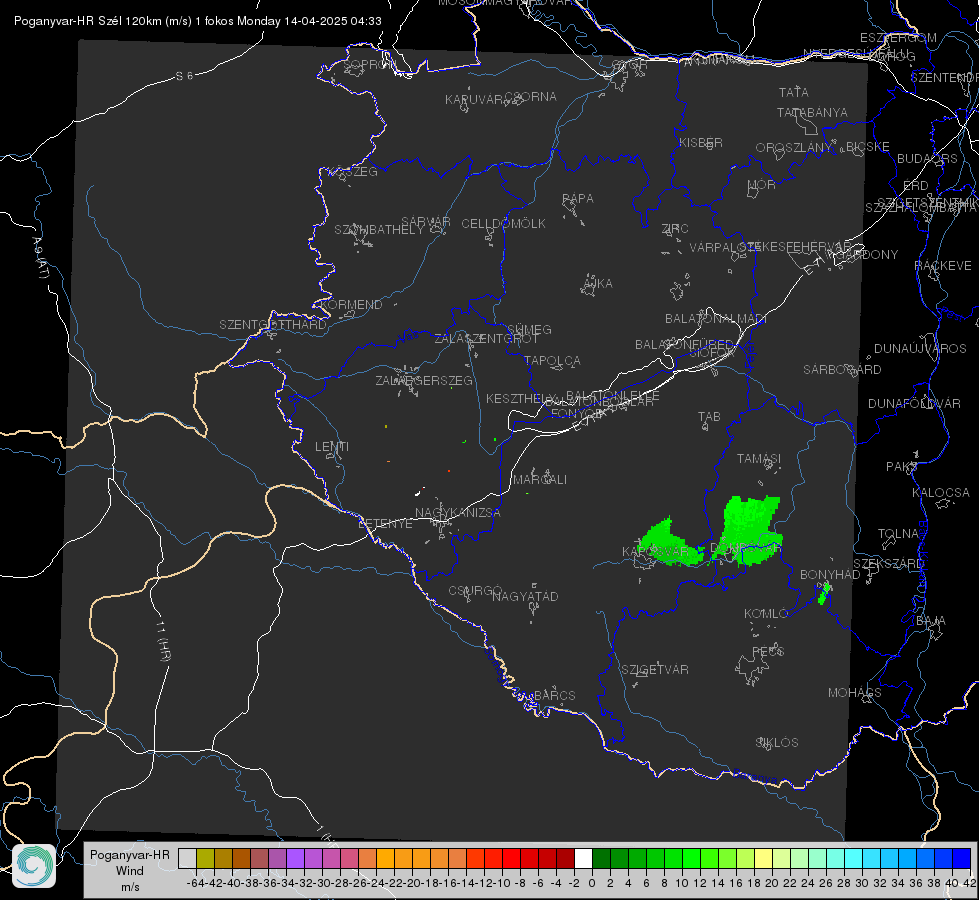Click the TATA city label
979x900 pixels.
tap(794, 92)
